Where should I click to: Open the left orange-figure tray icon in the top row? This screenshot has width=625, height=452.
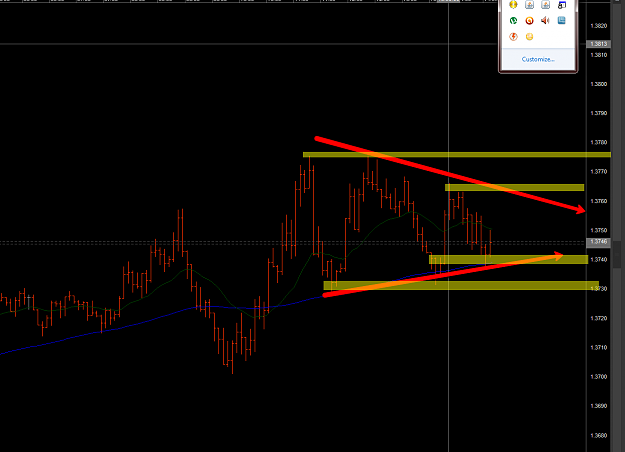[529, 5]
